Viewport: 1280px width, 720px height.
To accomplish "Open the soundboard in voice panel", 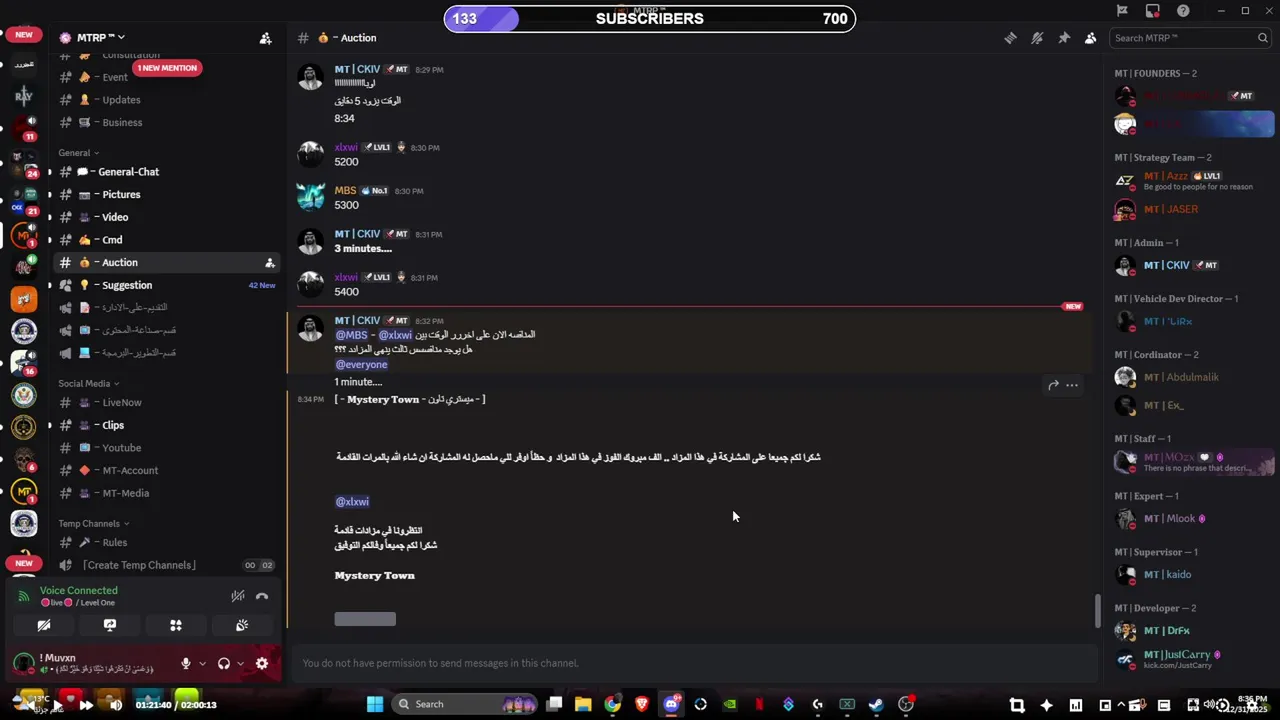I will pos(242,625).
